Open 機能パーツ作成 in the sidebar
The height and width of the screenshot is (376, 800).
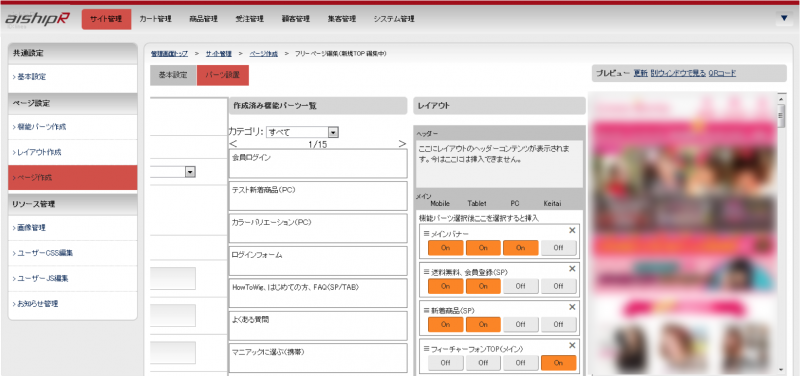click(x=73, y=127)
